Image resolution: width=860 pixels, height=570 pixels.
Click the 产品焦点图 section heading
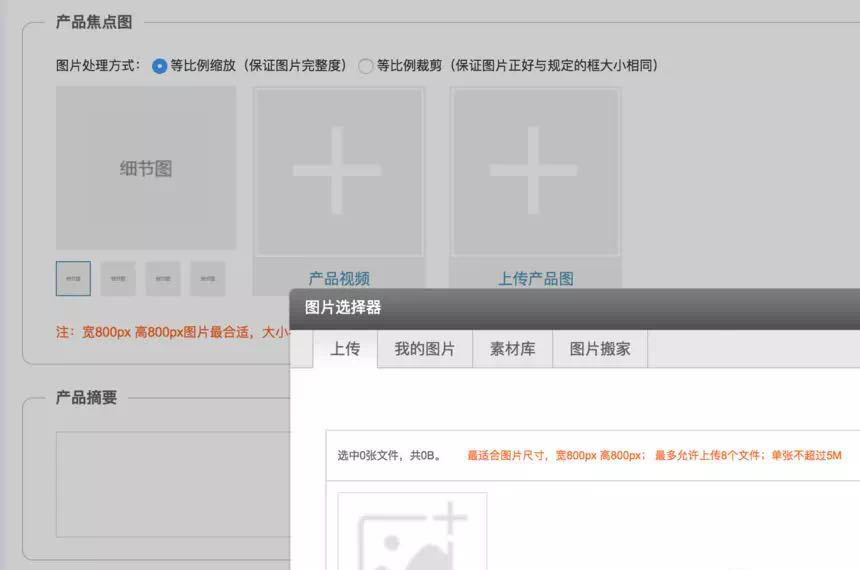(x=93, y=22)
